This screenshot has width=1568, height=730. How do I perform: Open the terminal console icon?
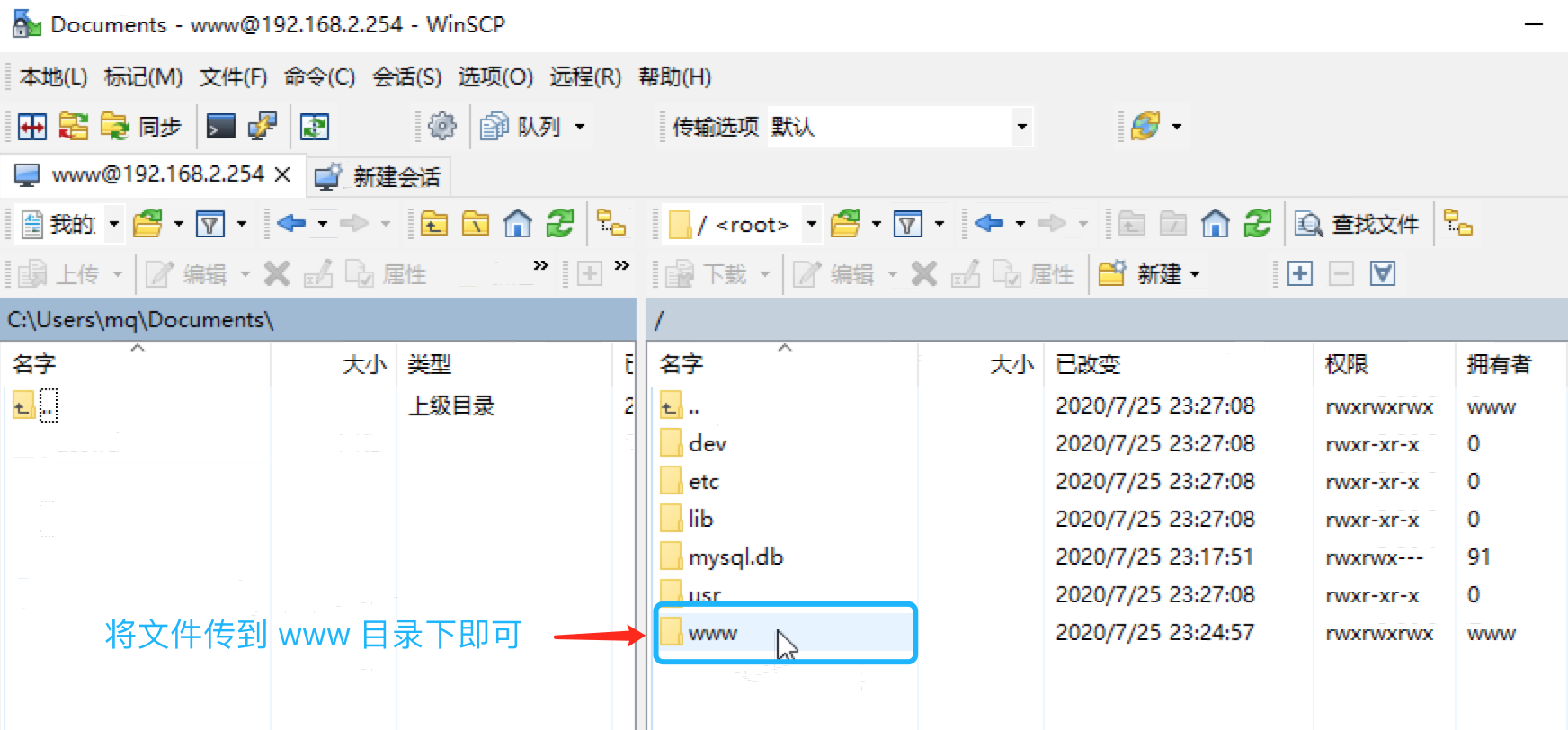point(220,127)
